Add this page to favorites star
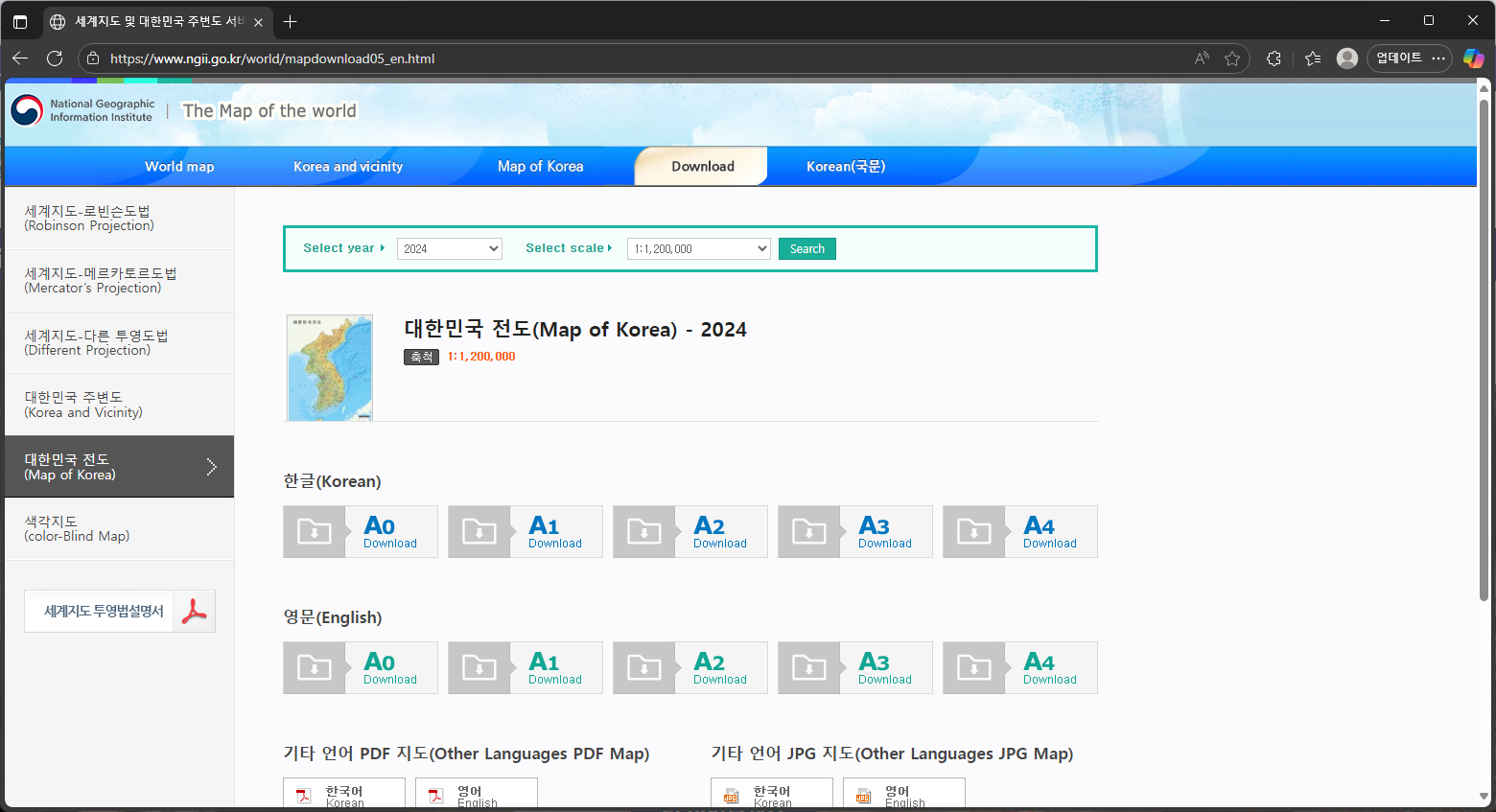Viewport: 1496px width, 812px height. (1232, 58)
